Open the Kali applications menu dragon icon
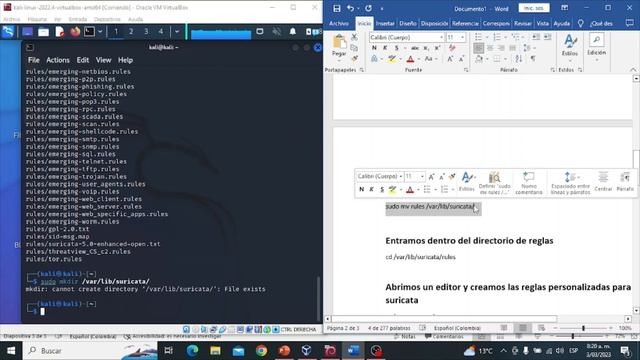 click(8, 31)
